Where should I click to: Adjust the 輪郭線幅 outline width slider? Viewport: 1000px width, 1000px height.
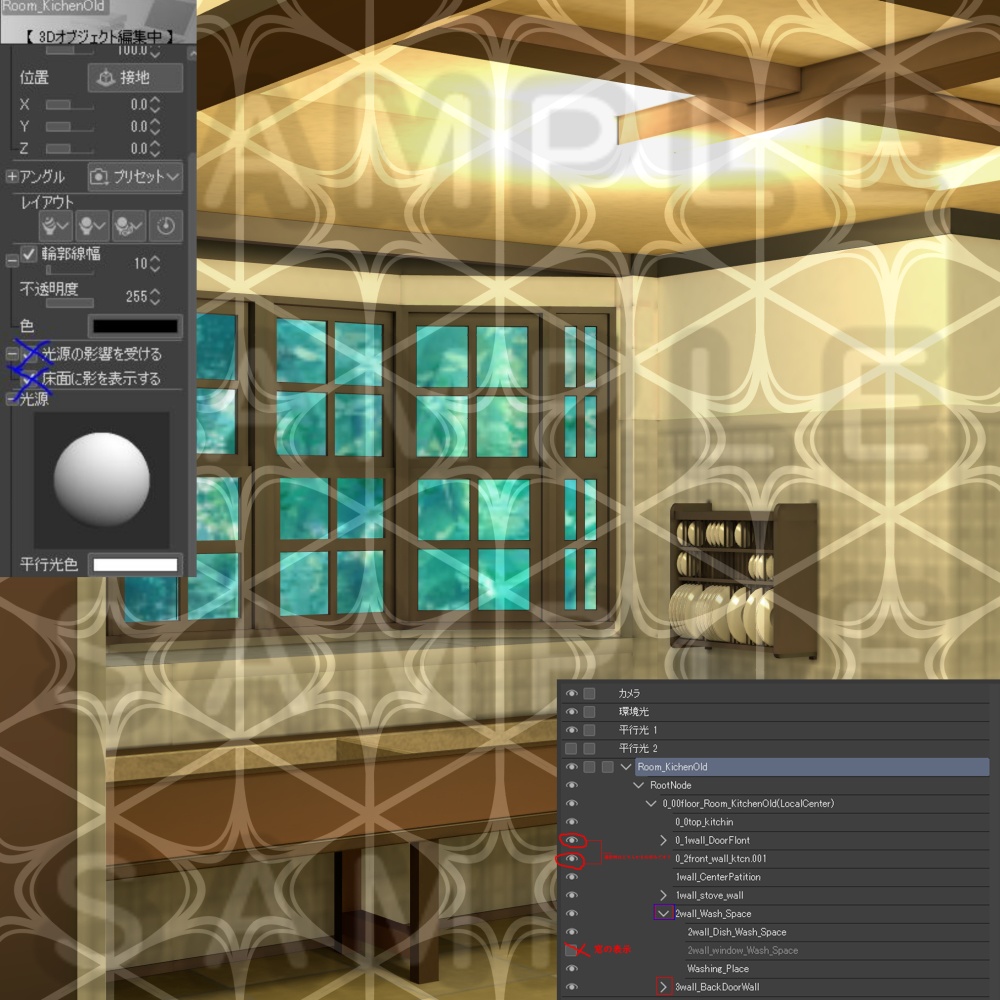tap(70, 270)
